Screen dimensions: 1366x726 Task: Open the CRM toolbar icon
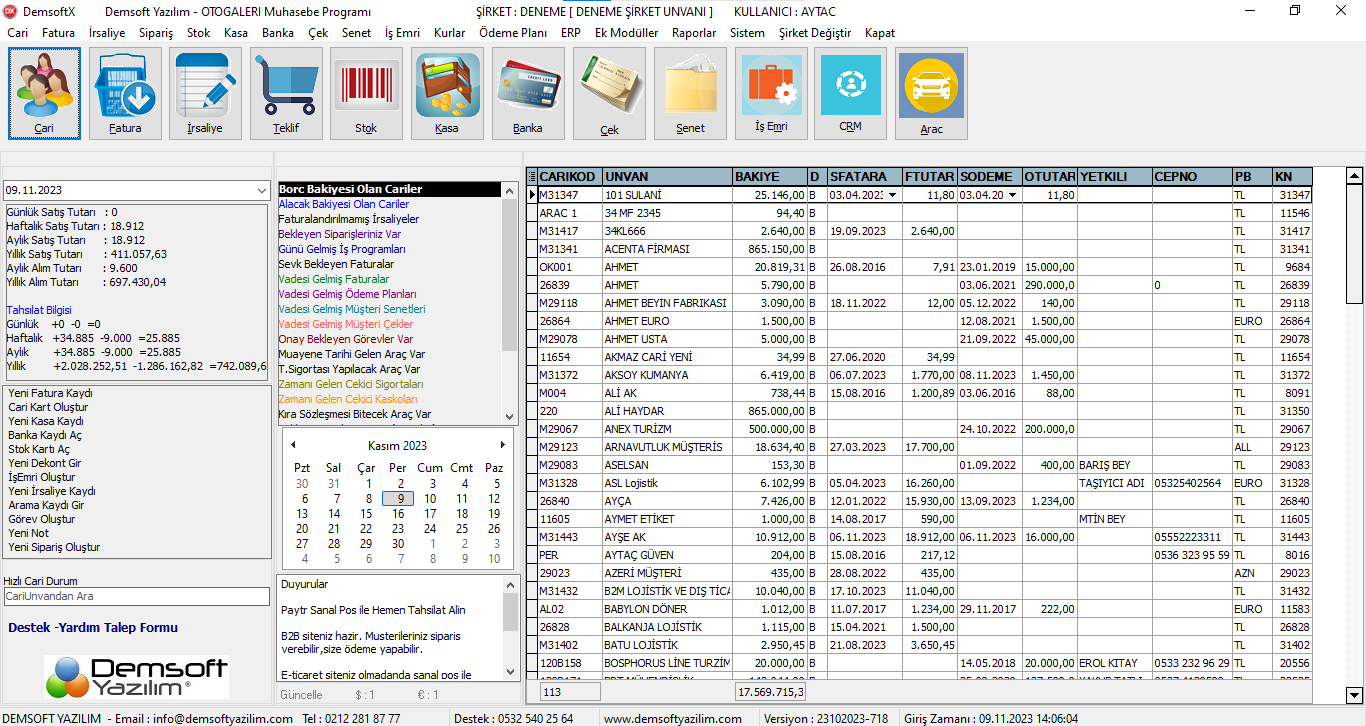(850, 93)
